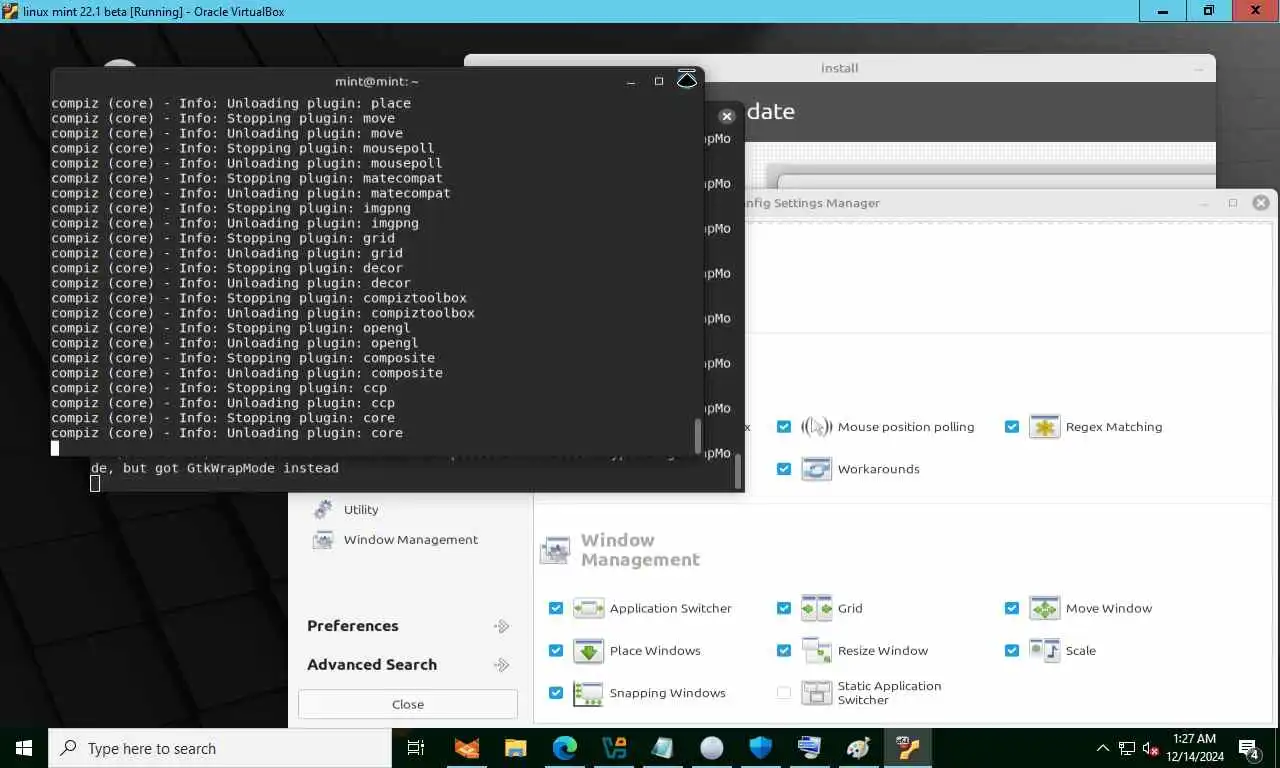1280x768 pixels.
Task: Open the Resize Window label
Action: pyautogui.click(x=883, y=651)
